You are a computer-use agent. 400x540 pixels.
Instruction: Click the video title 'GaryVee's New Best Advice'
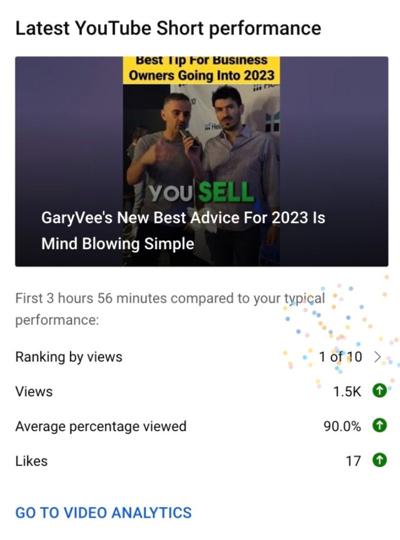coord(183,218)
